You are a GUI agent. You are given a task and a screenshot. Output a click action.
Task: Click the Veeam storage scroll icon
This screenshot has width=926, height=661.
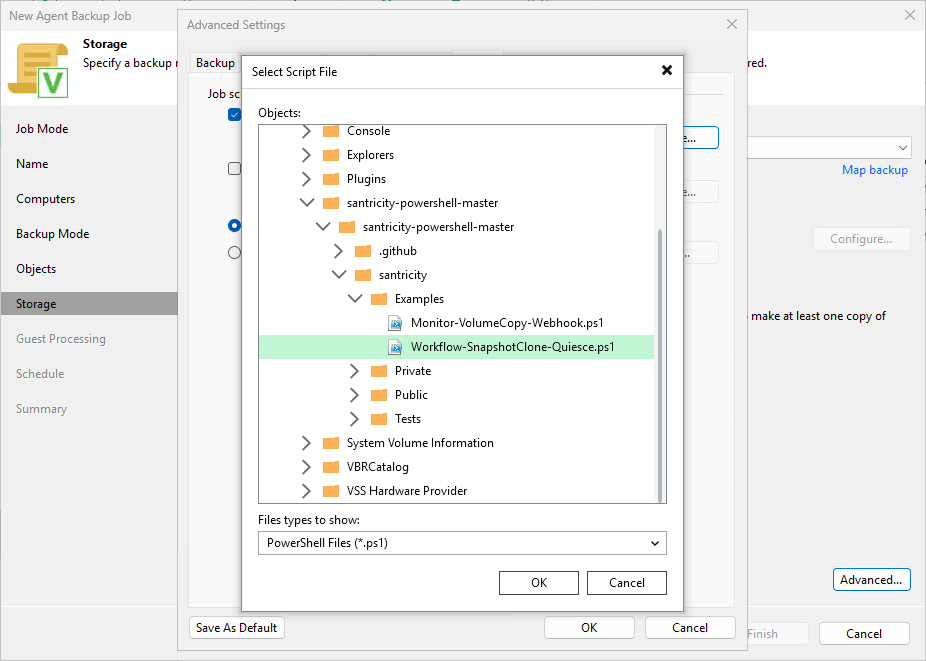38,70
